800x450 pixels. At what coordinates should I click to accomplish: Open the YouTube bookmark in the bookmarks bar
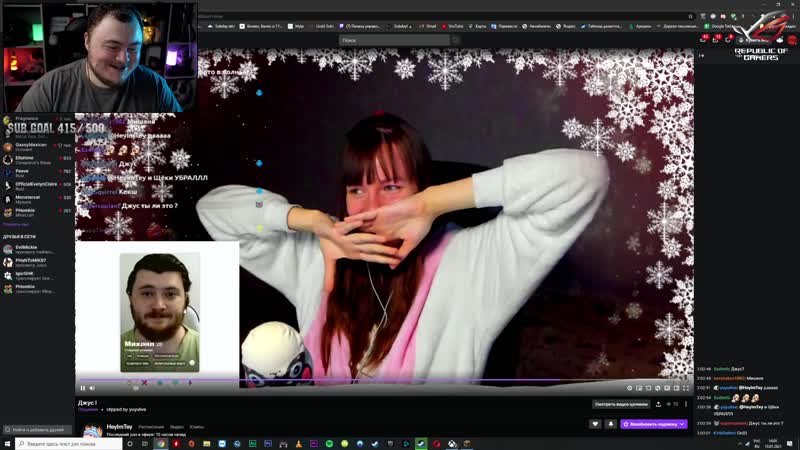coord(456,27)
